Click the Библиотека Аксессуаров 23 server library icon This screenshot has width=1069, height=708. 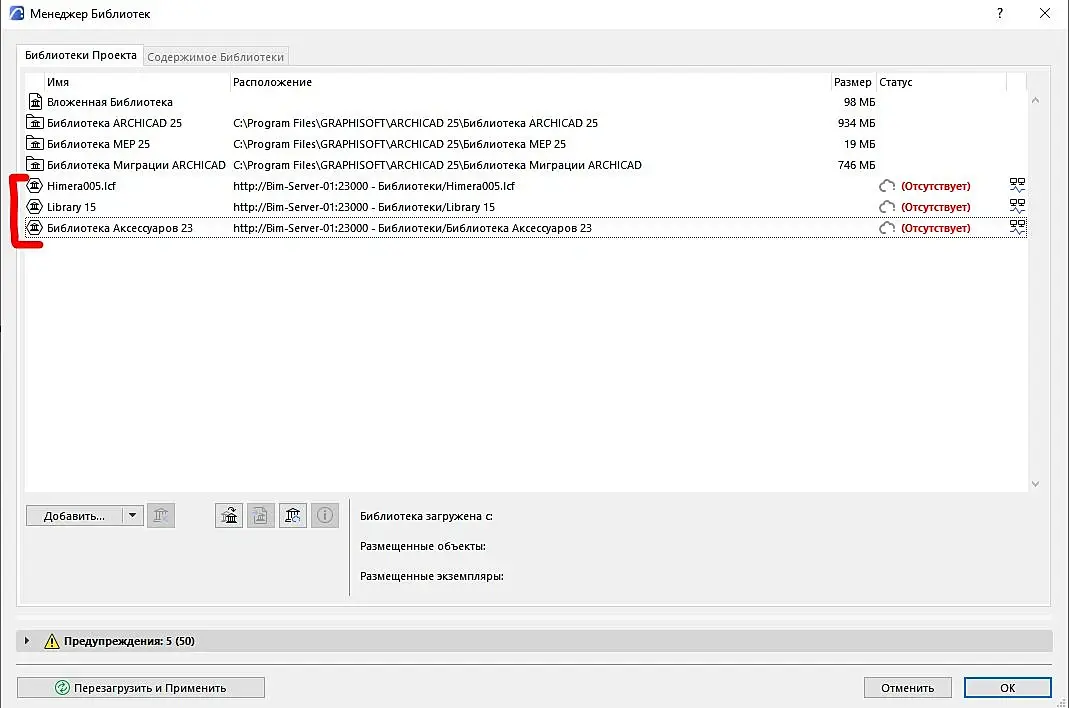click(x=34, y=228)
